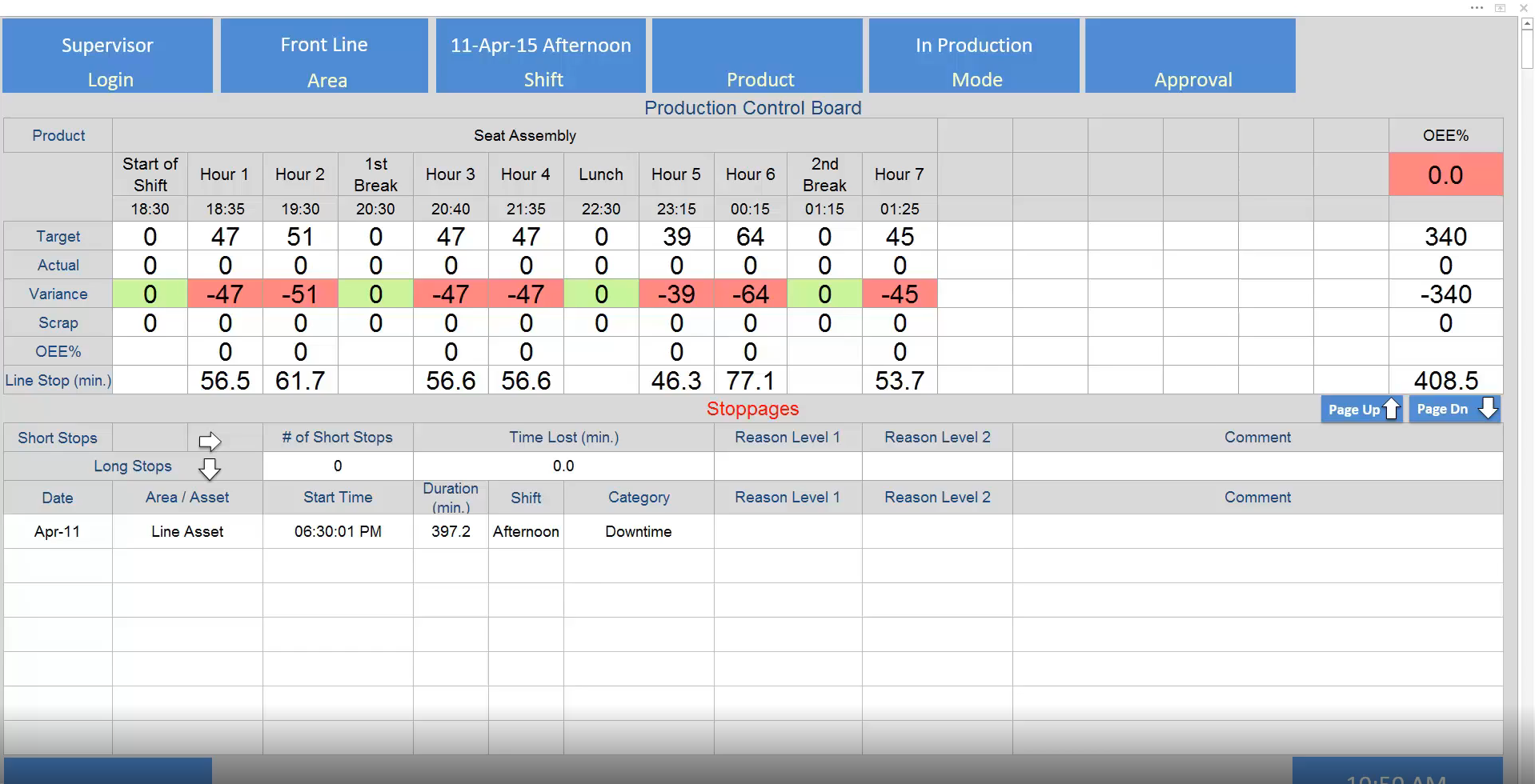Click the Long Stops down arrow icon
The image size is (1535, 784).
(210, 468)
